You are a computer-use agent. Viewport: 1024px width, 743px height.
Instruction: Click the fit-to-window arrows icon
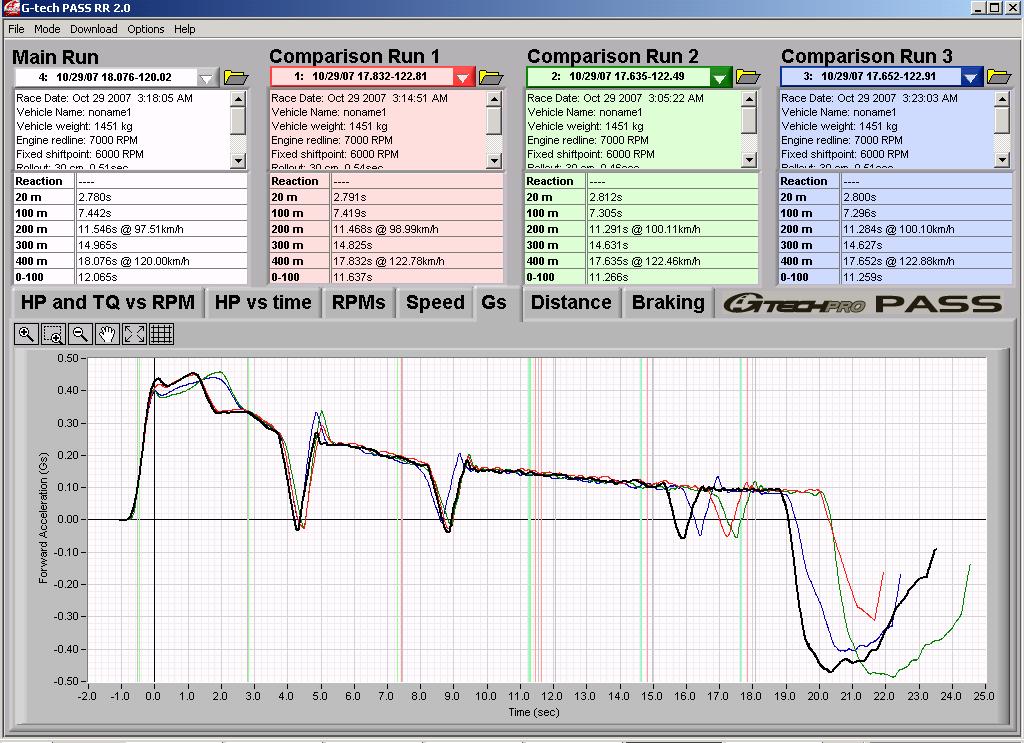coord(135,334)
